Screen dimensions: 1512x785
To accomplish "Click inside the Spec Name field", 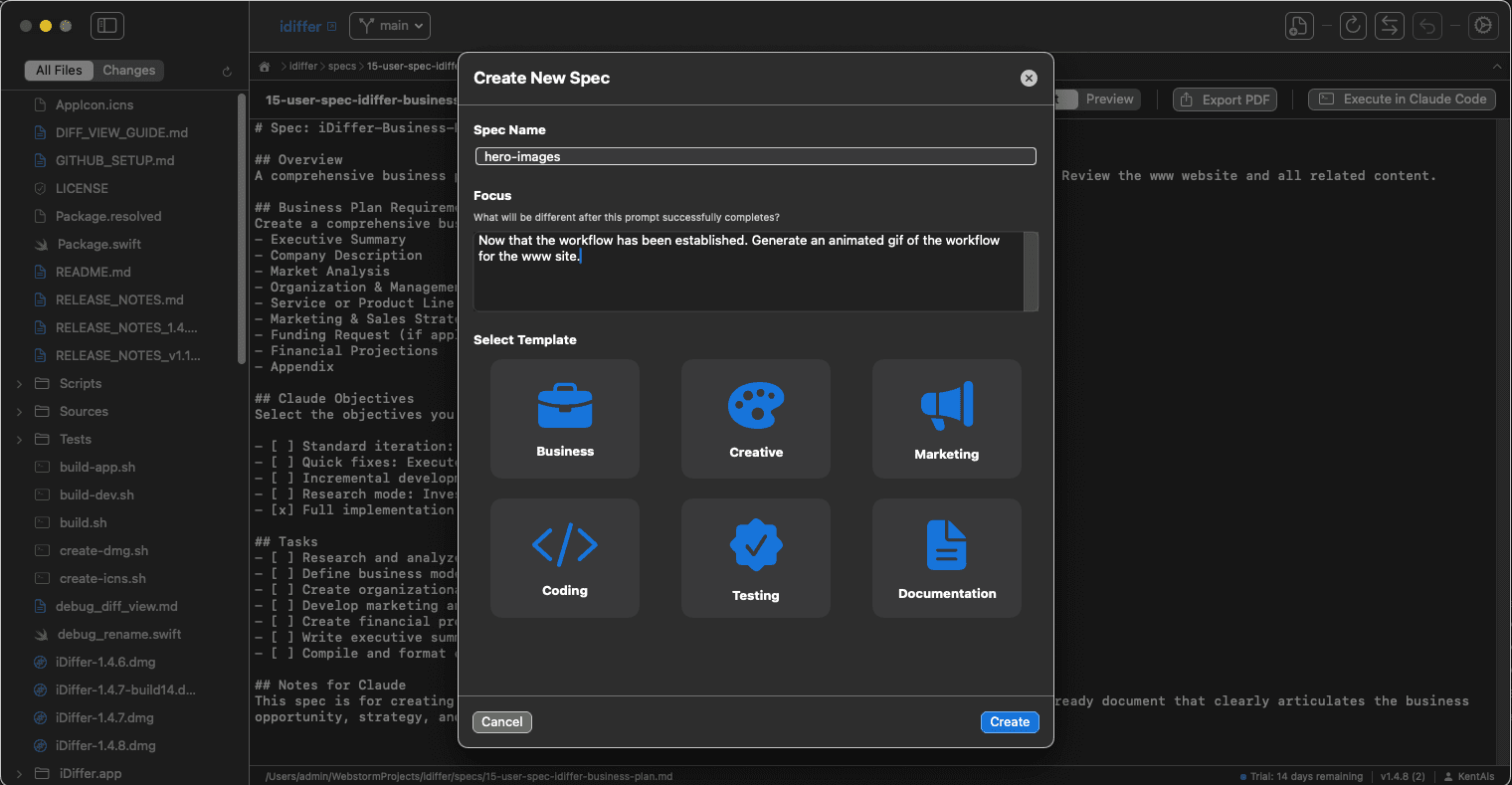I will pos(755,156).
